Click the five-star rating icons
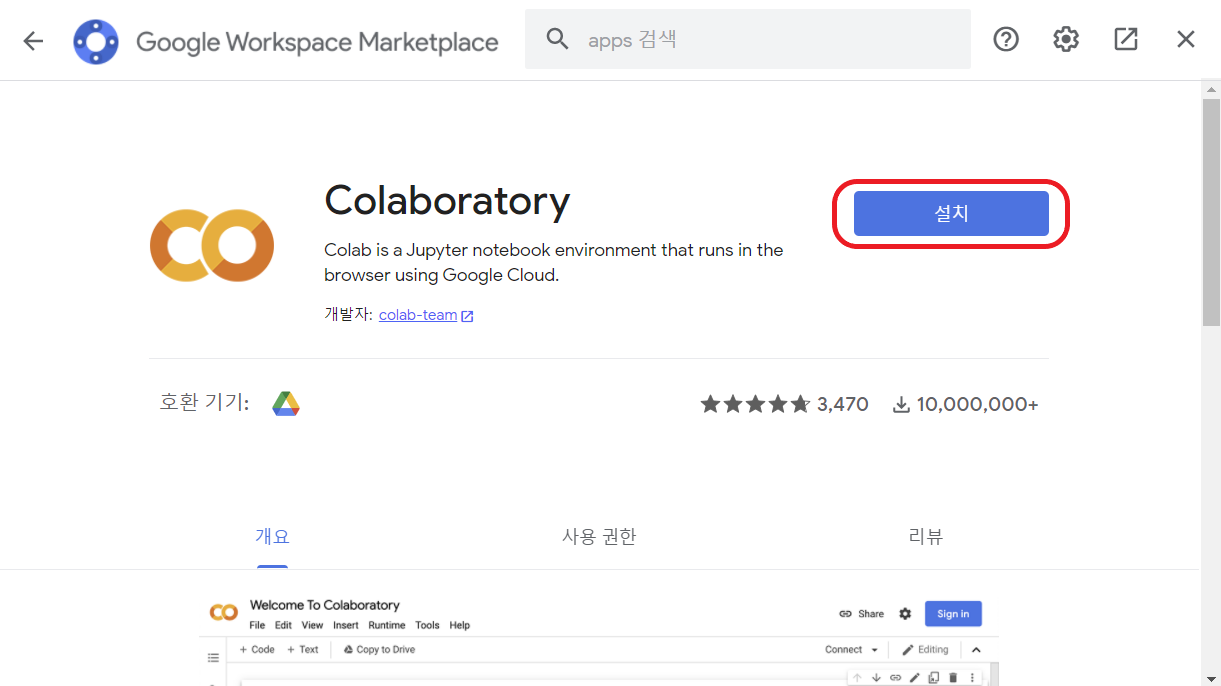The image size is (1221, 686). (x=755, y=404)
